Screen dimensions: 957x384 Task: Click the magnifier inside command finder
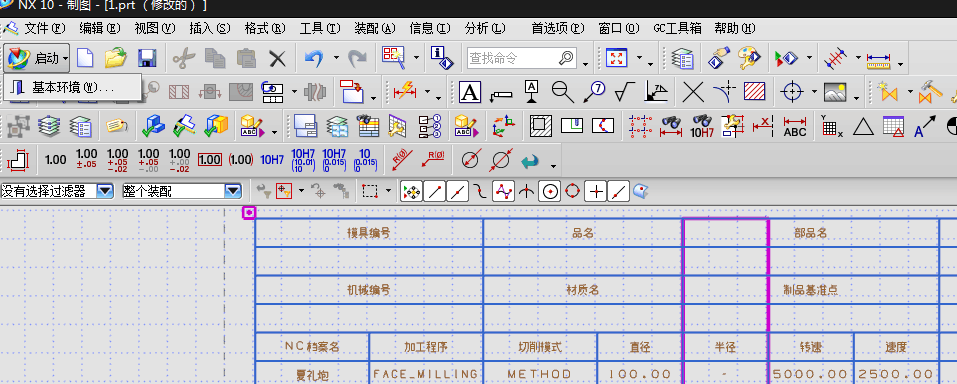(x=566, y=59)
